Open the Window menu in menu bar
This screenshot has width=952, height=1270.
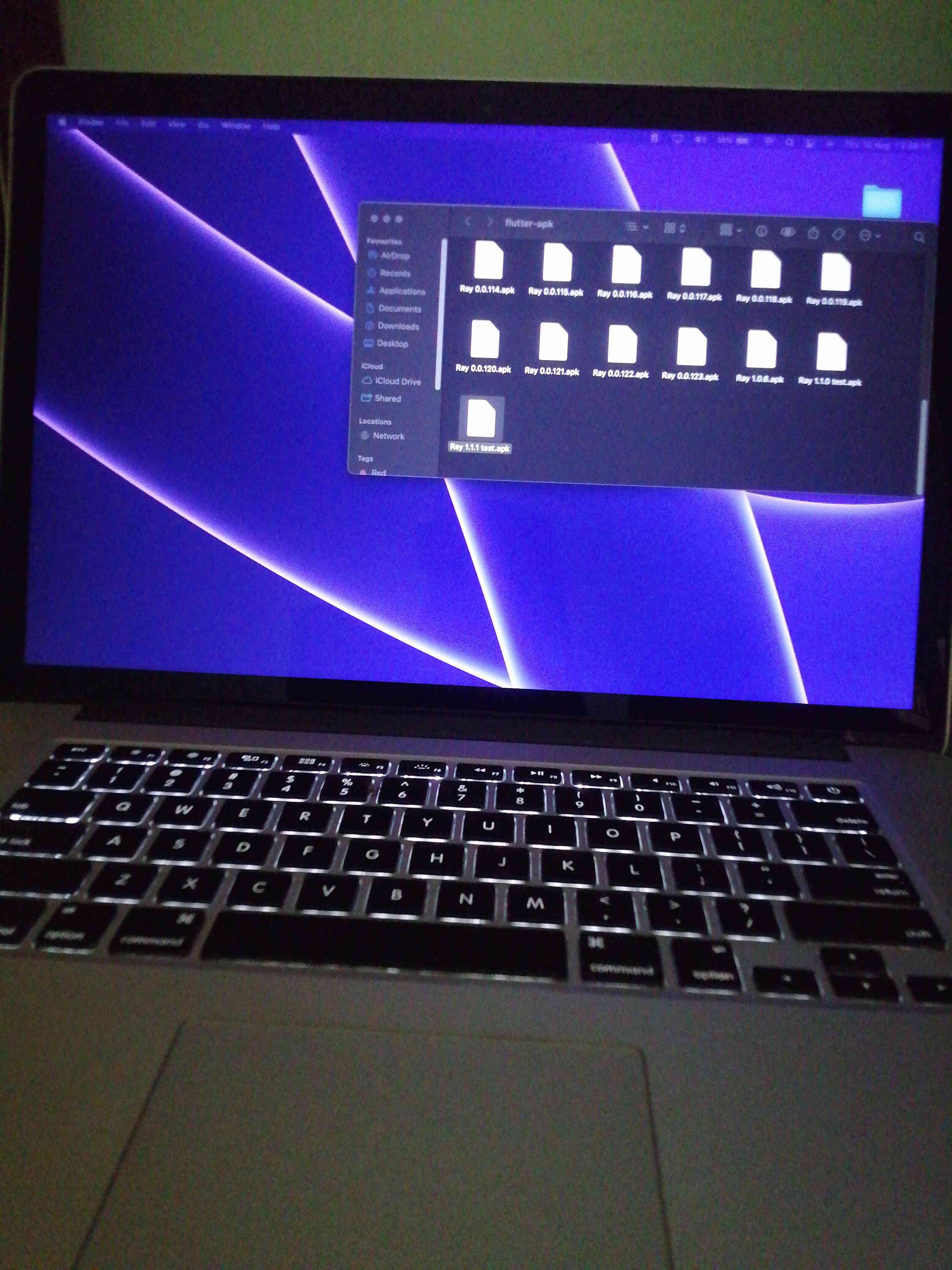(x=236, y=125)
